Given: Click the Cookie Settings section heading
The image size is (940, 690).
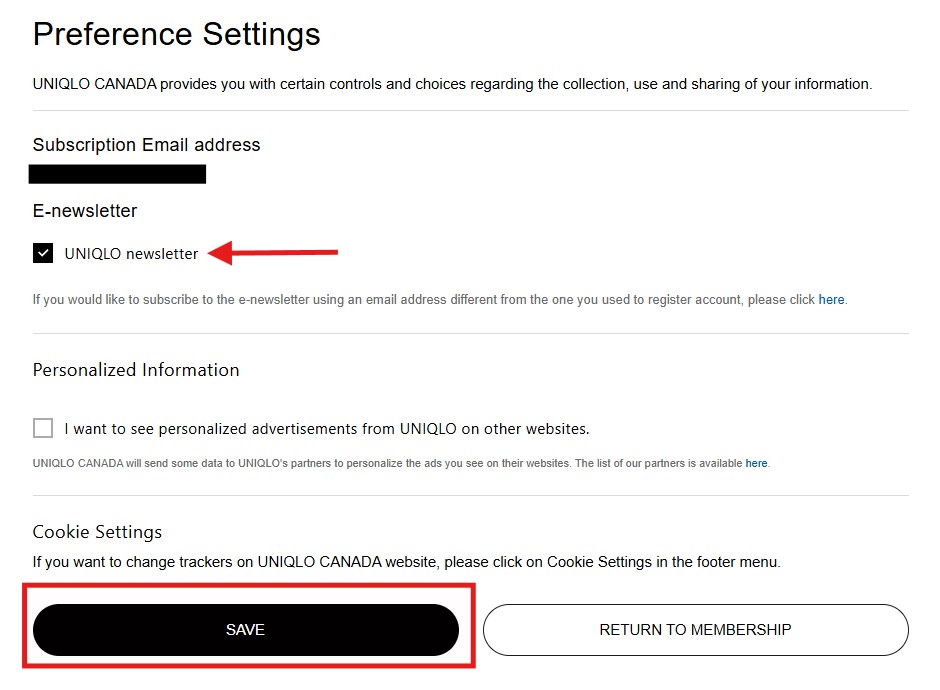Looking at the screenshot, I should (x=97, y=531).
